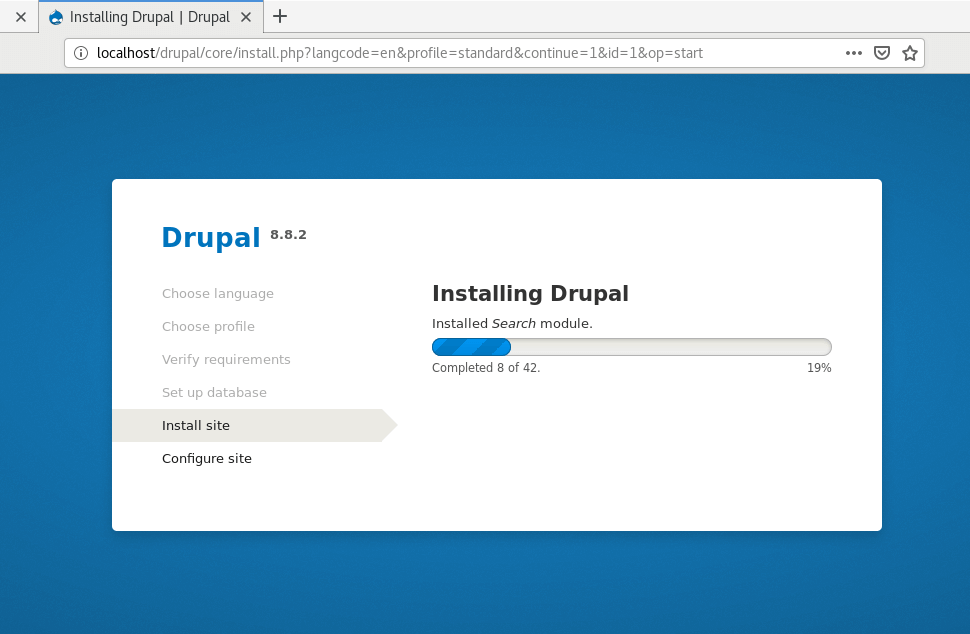Viewport: 970px width, 634px height.
Task: Click the Installing Drupal heading
Action: (530, 293)
